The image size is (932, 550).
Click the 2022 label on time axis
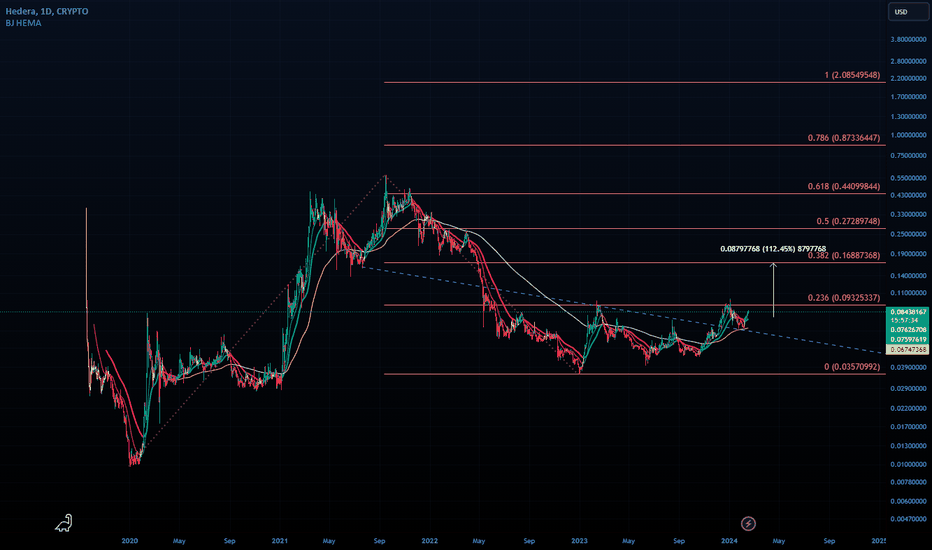pyautogui.click(x=429, y=541)
